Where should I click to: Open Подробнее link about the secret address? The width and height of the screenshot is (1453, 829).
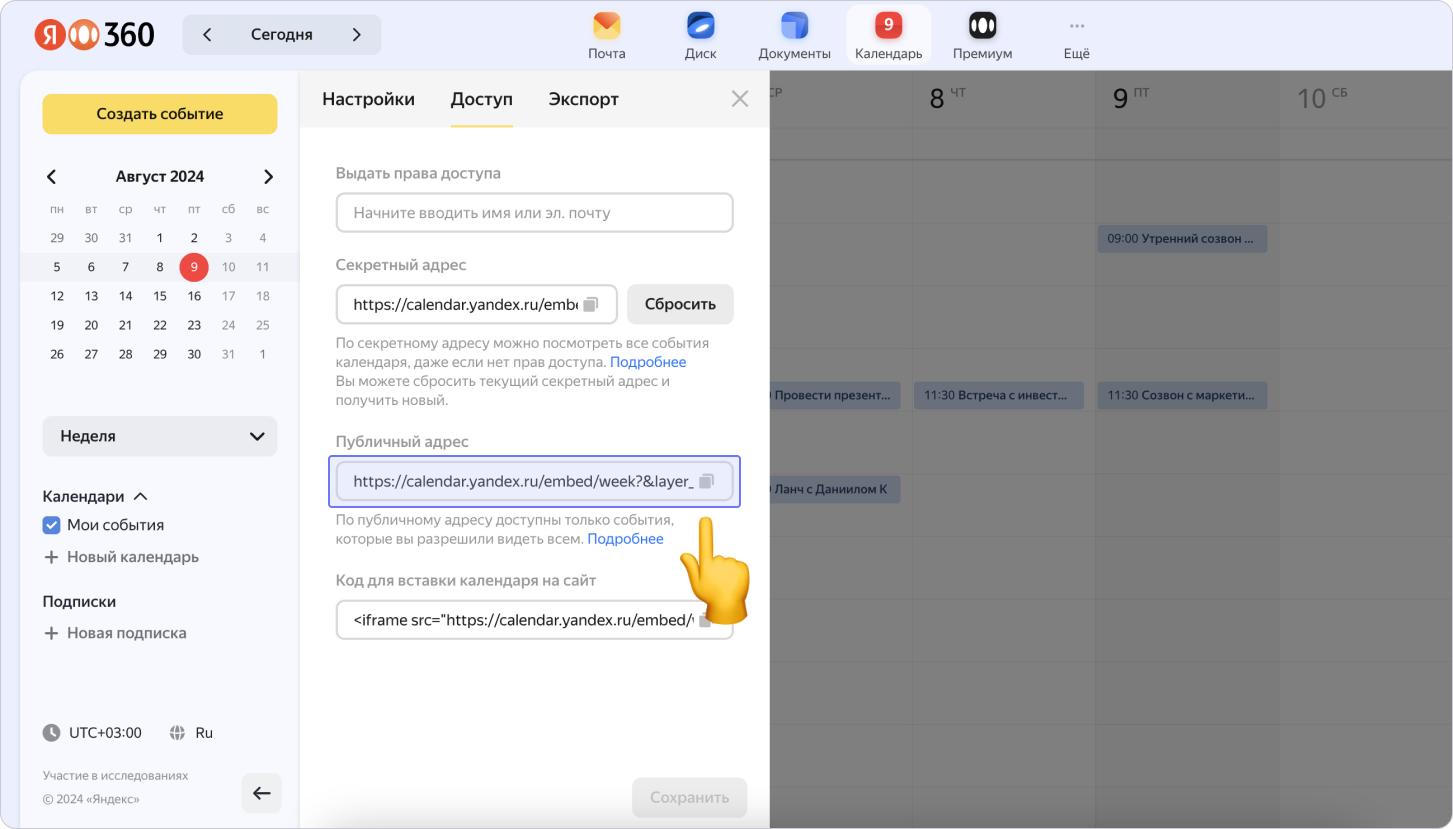point(648,362)
